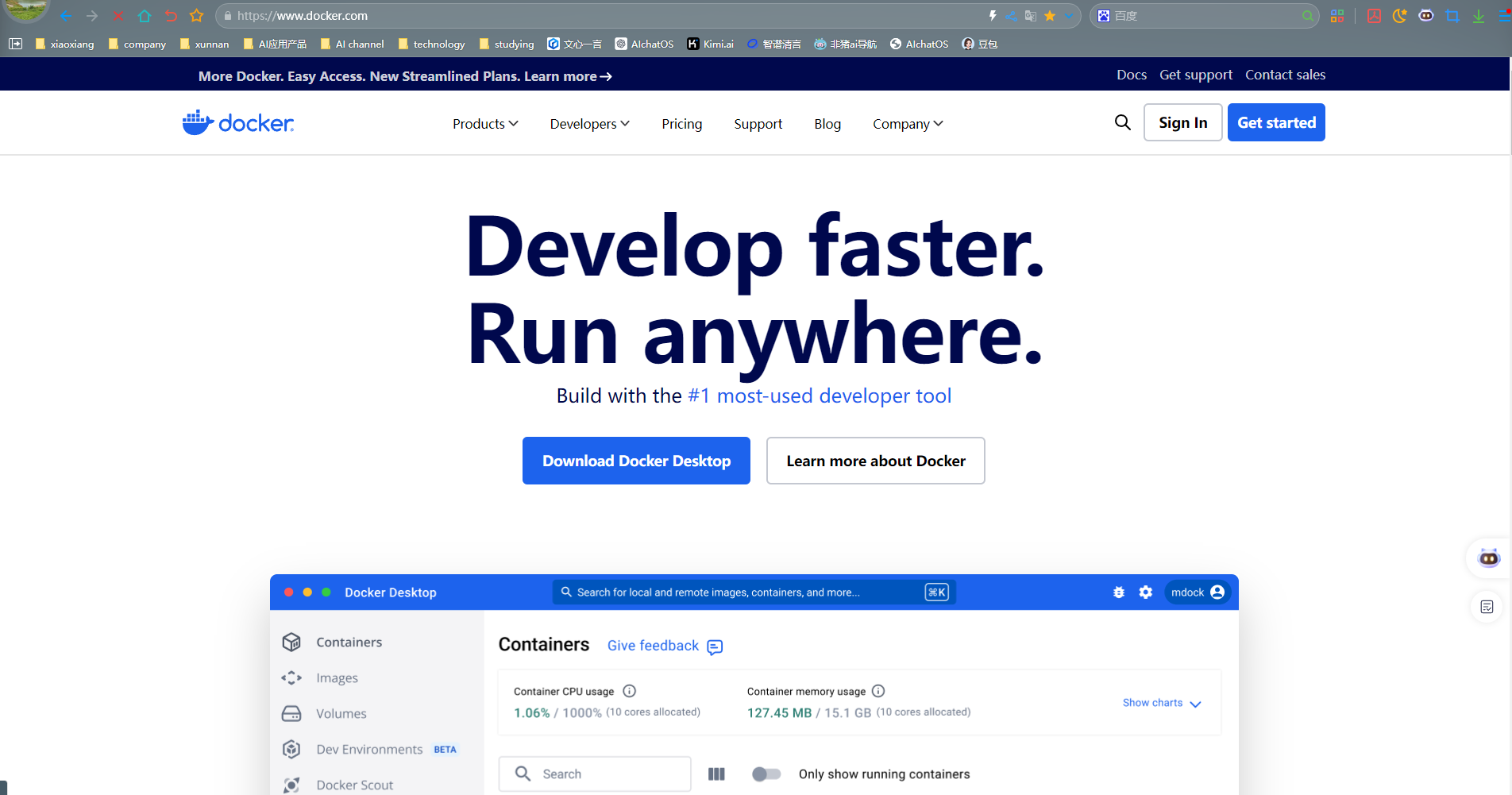Click the Learn more banner link

coord(568,76)
